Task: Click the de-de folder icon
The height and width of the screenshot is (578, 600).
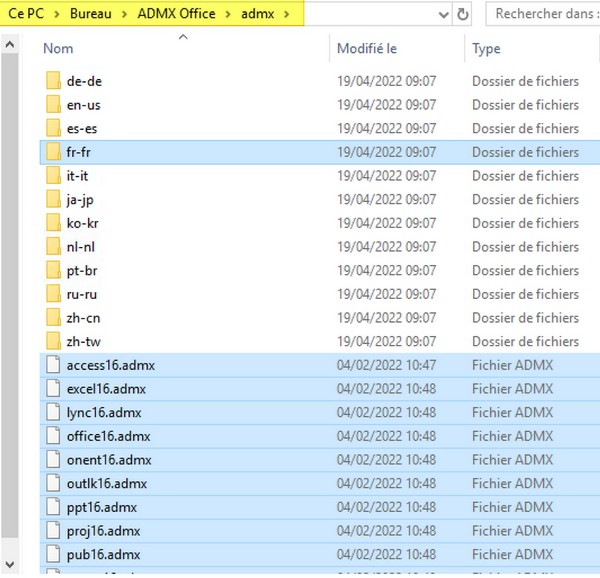Action: pos(54,81)
